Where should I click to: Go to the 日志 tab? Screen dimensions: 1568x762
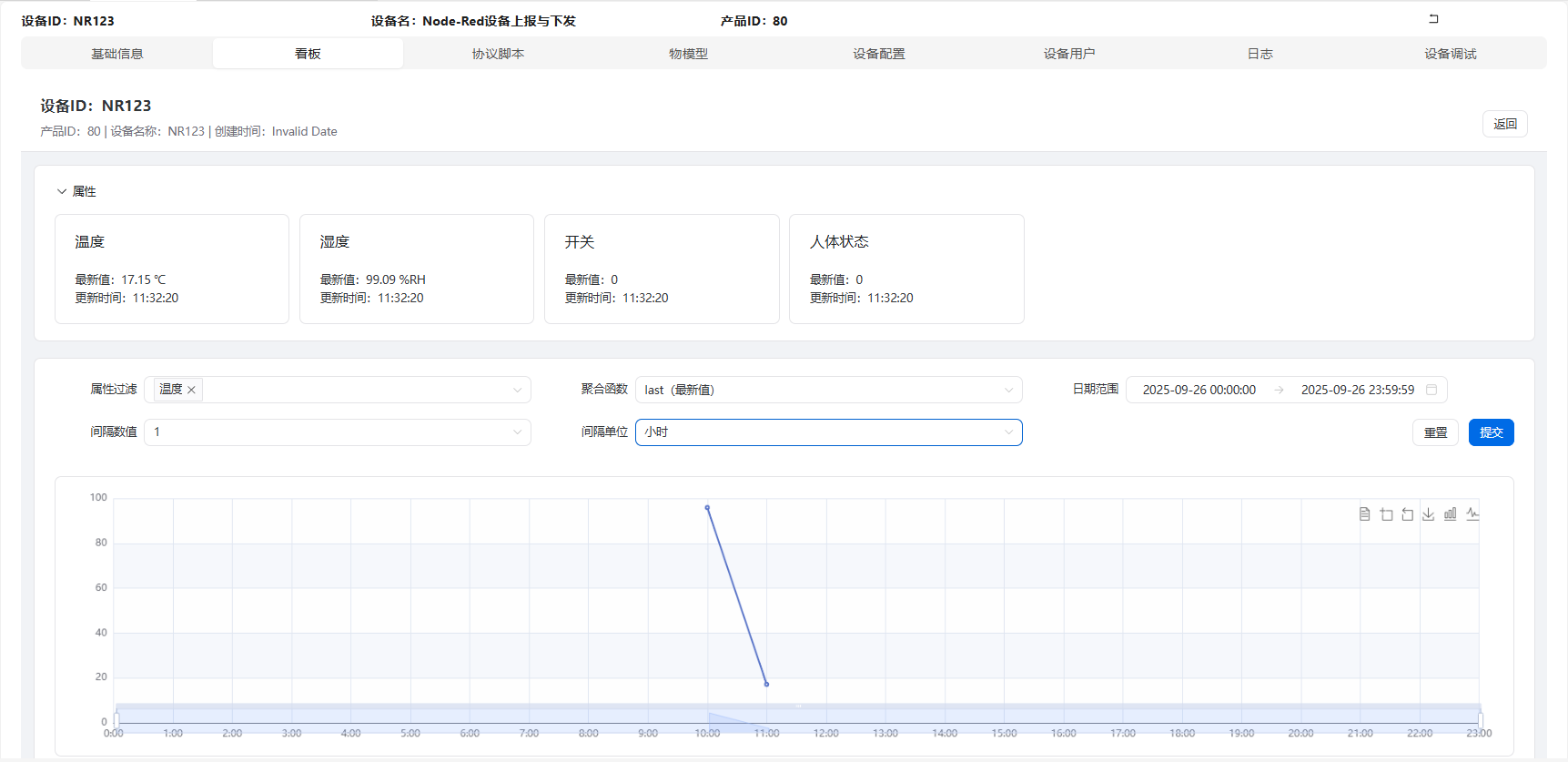[1259, 54]
